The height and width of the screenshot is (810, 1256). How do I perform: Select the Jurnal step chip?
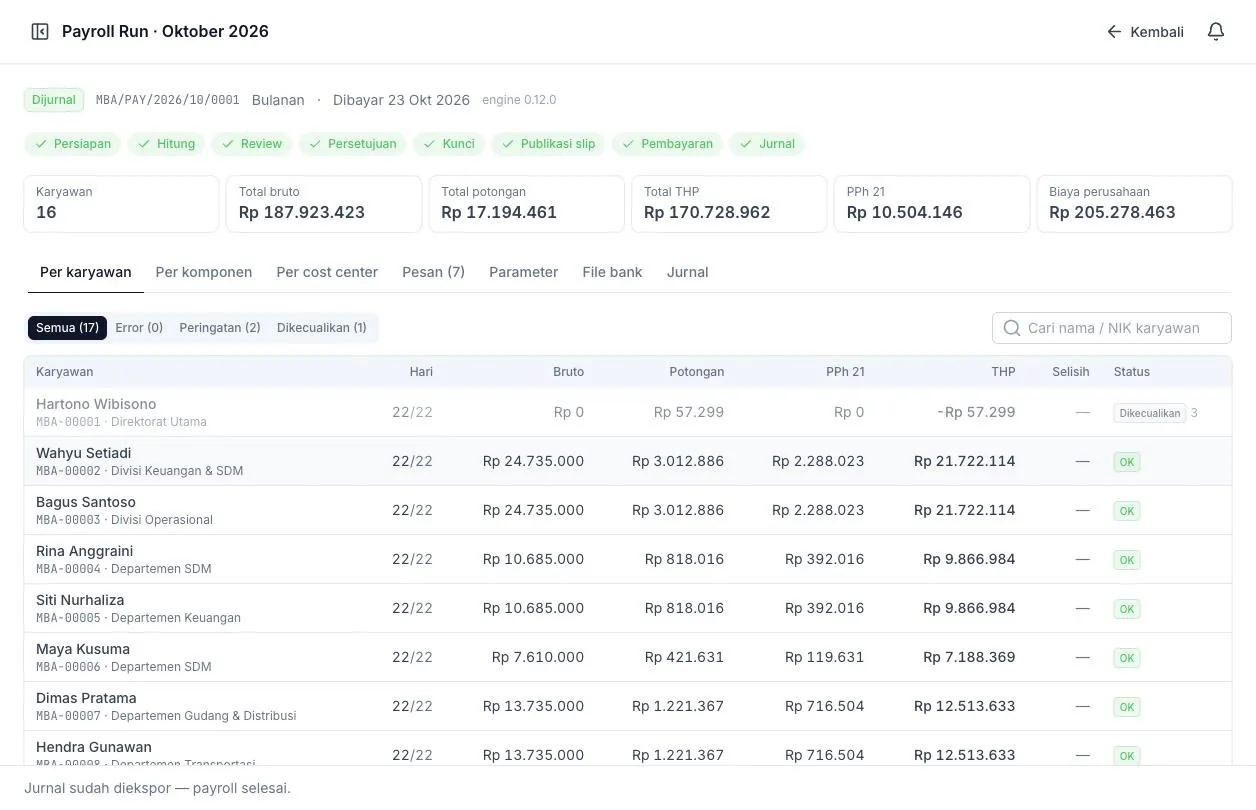coord(767,144)
